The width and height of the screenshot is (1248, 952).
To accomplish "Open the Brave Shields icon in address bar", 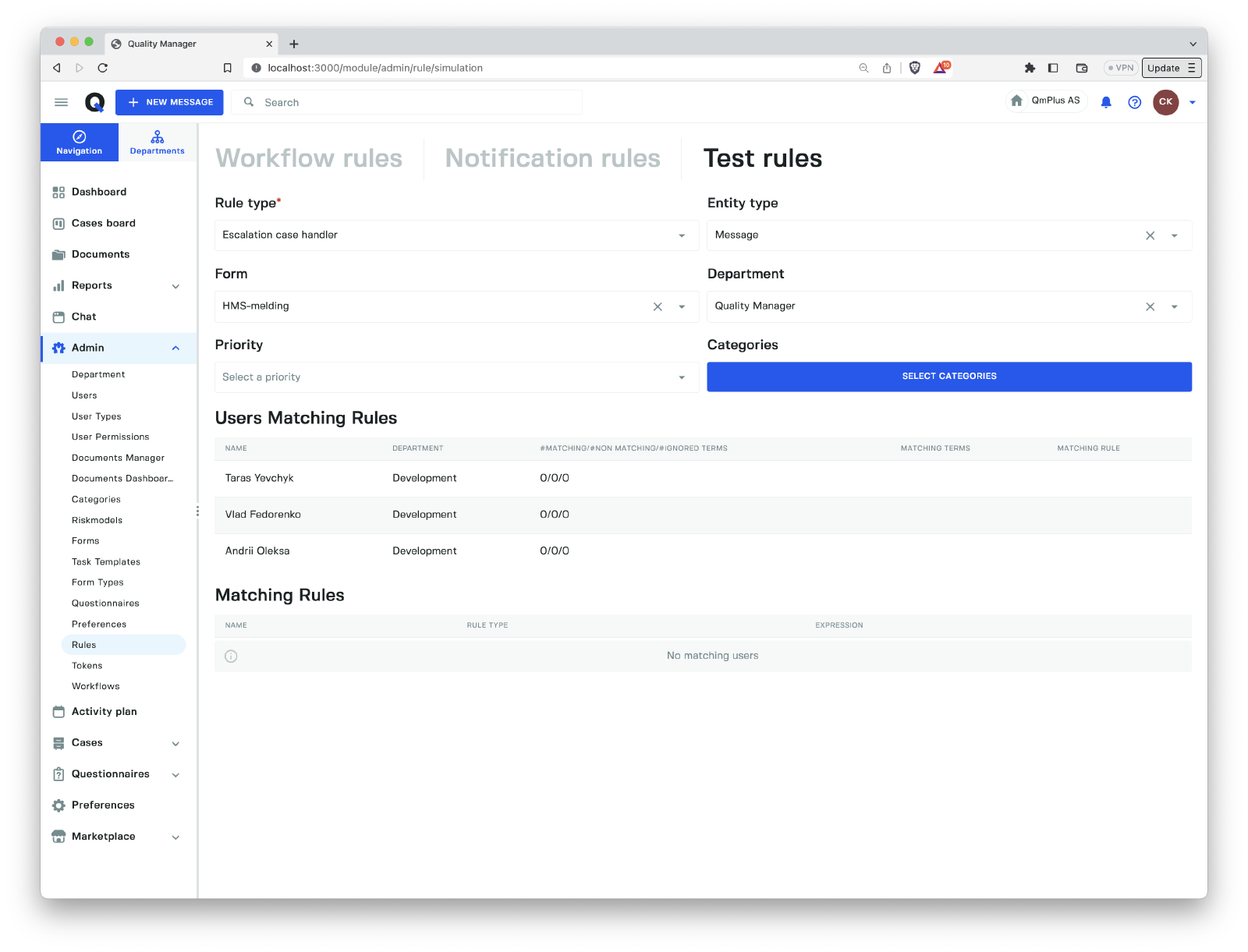I will (915, 68).
